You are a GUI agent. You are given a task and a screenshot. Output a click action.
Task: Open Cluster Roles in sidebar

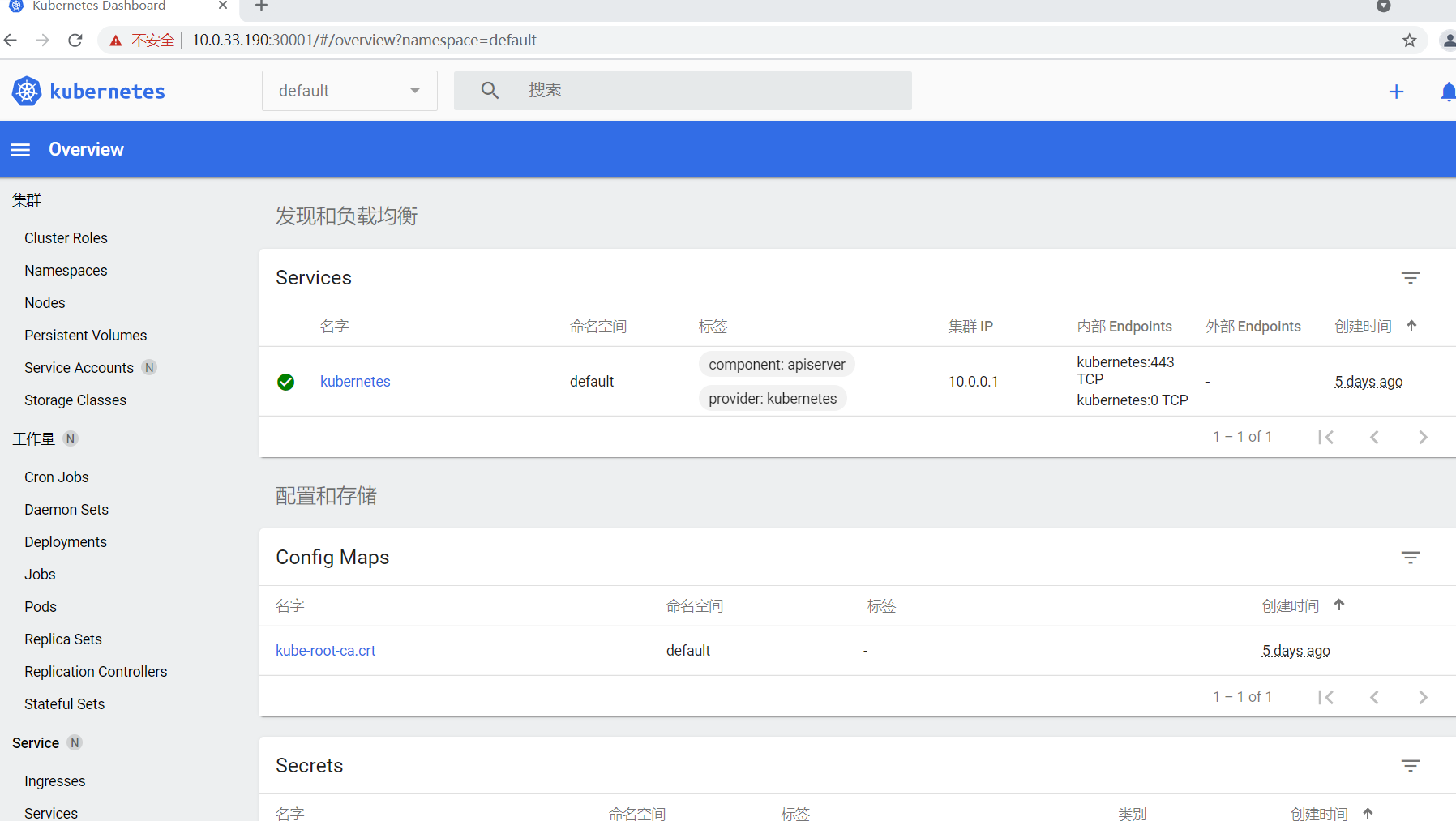pos(66,238)
